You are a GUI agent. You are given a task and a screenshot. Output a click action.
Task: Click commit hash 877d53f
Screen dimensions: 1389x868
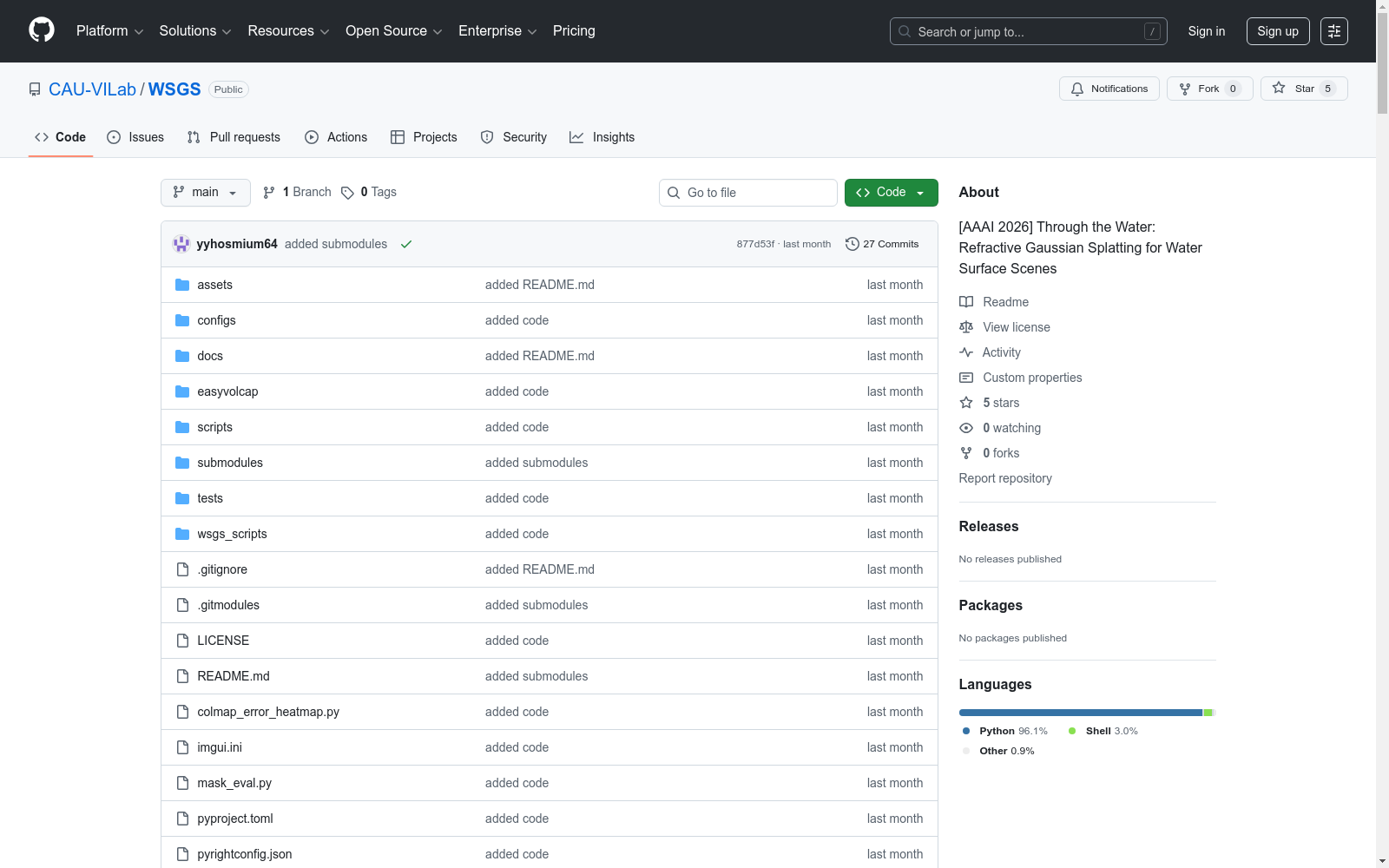point(755,244)
